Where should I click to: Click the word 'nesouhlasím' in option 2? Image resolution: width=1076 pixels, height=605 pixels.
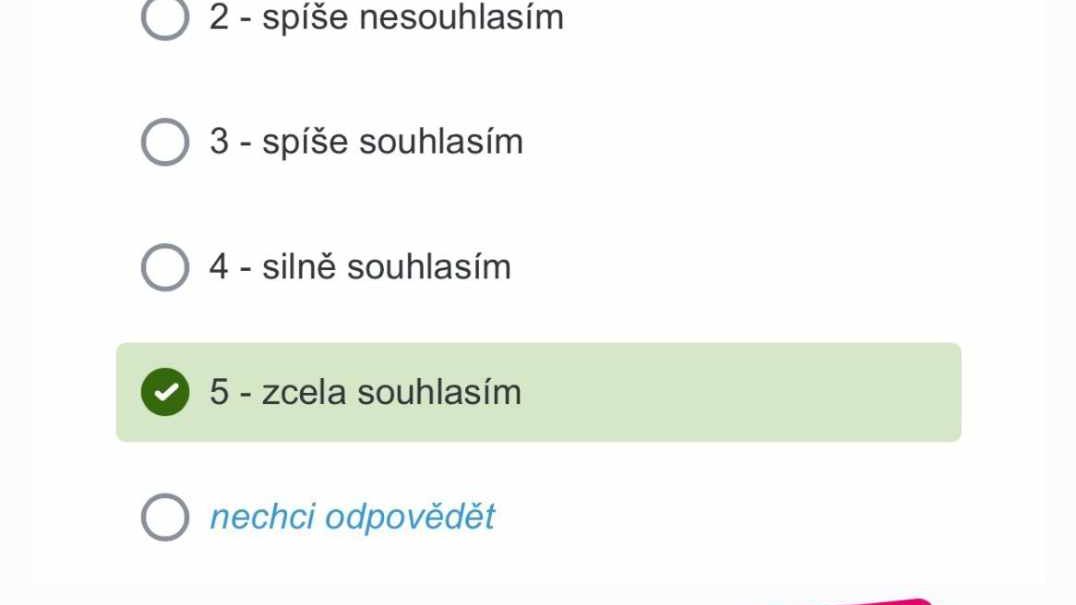461,17
